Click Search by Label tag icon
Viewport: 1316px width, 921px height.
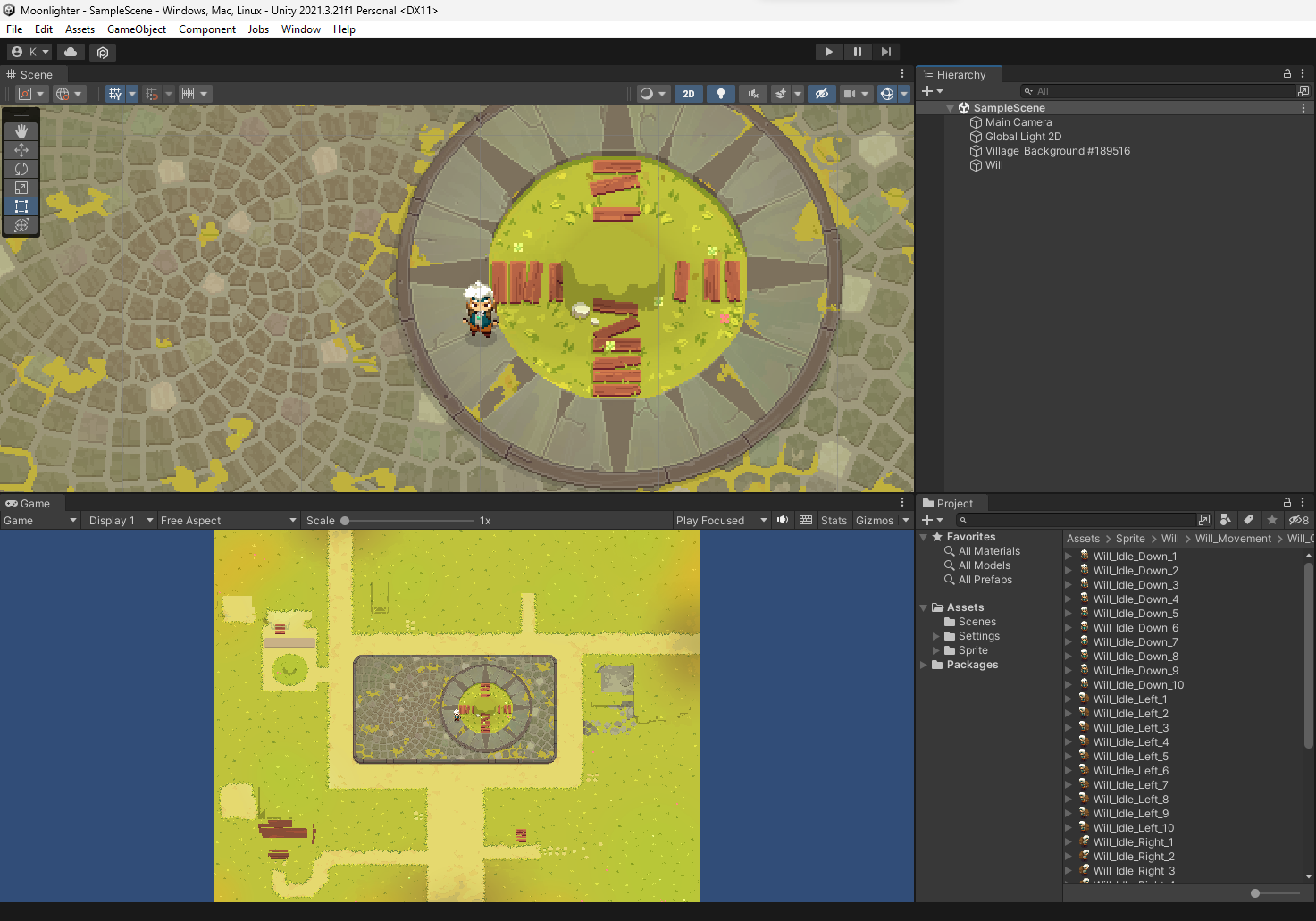click(x=1248, y=520)
